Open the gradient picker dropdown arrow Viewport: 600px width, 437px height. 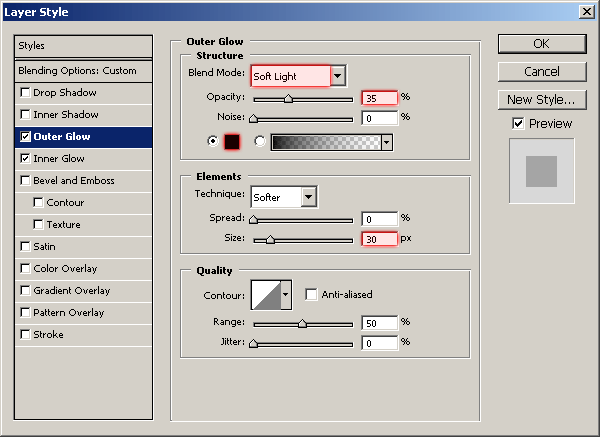[386, 142]
